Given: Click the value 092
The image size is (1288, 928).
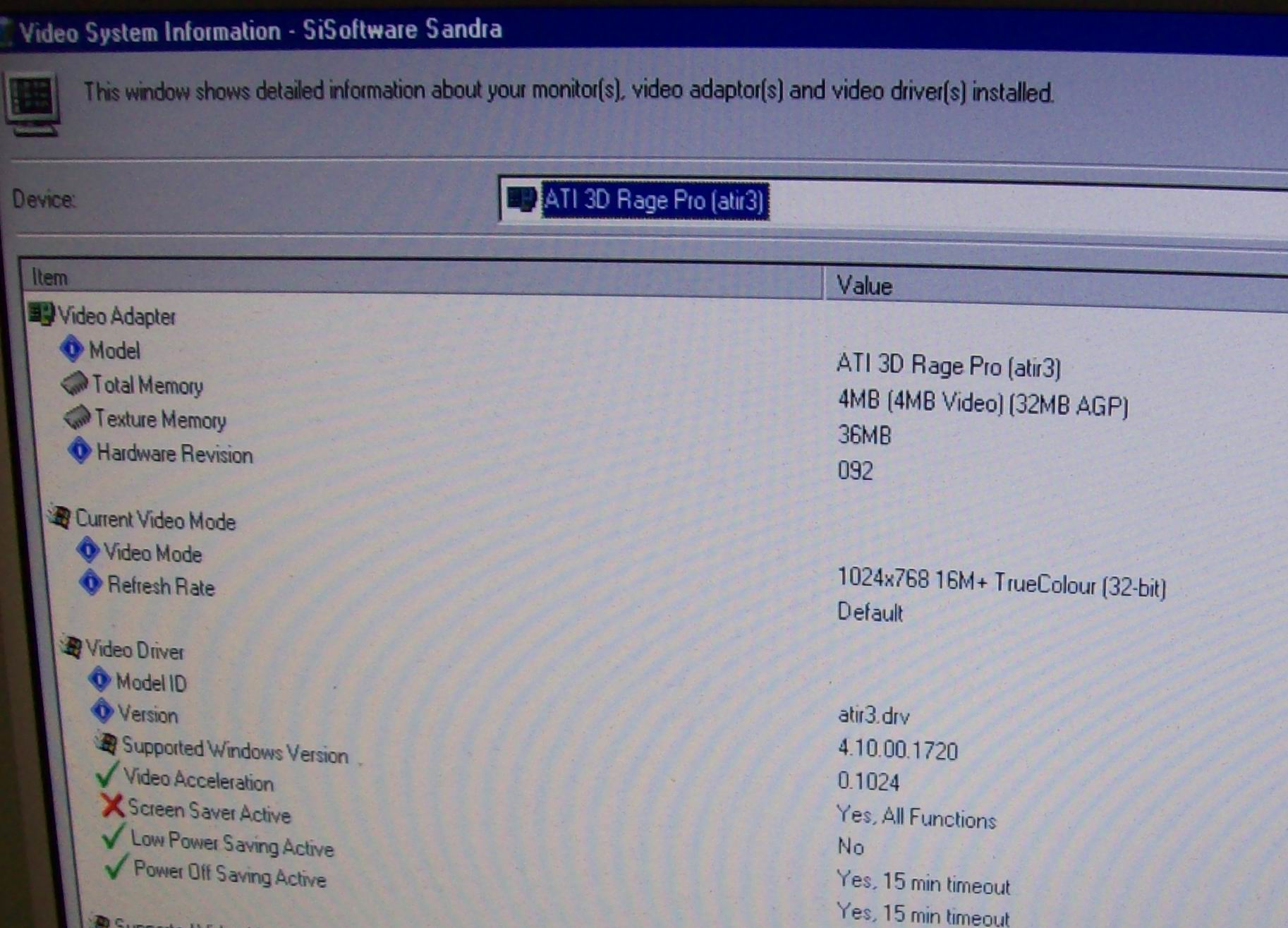Looking at the screenshot, I should tap(856, 471).
